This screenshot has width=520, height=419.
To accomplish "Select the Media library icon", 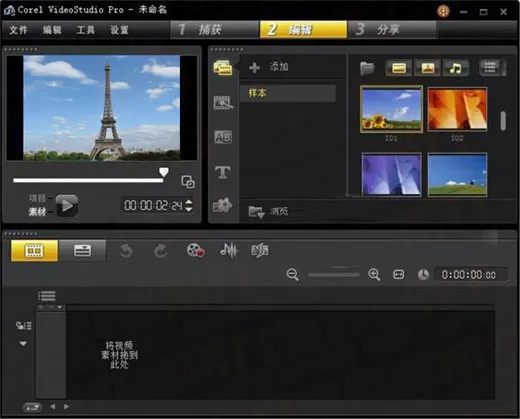I will point(223,68).
